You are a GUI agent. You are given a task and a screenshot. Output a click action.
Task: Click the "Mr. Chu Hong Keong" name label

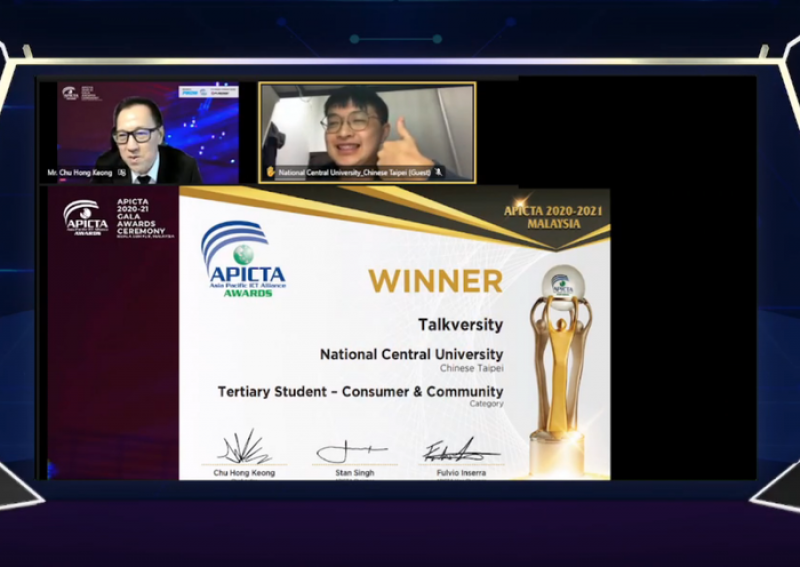[80, 172]
